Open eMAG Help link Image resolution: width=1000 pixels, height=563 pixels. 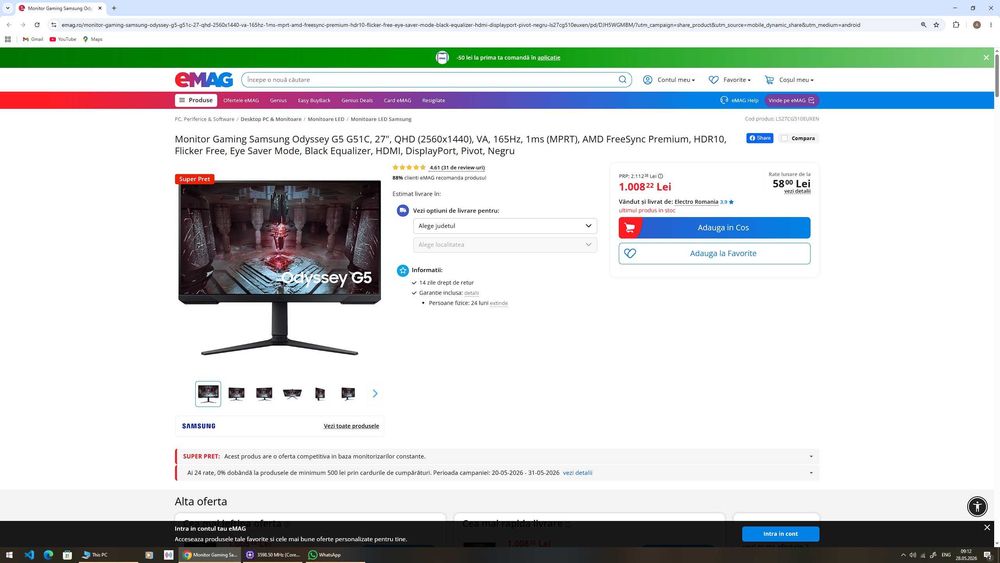739,100
